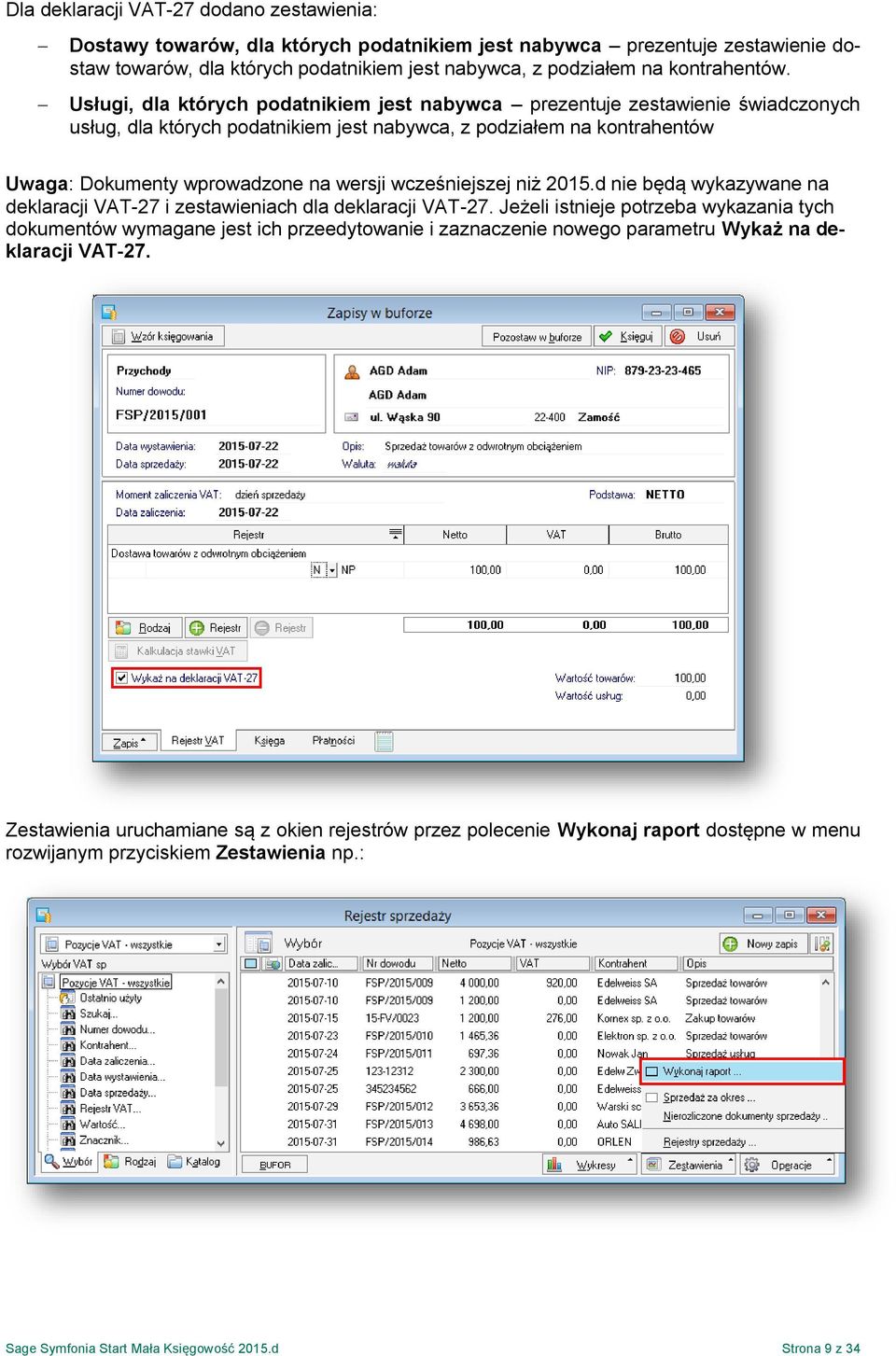The width and height of the screenshot is (896, 1356).
Task: Click binoculars icon beside Data zaliczenia...
Action: click(x=68, y=1062)
